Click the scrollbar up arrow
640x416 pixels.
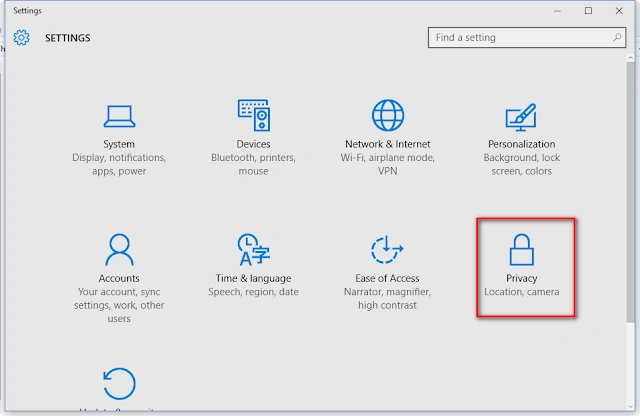pos(631,58)
